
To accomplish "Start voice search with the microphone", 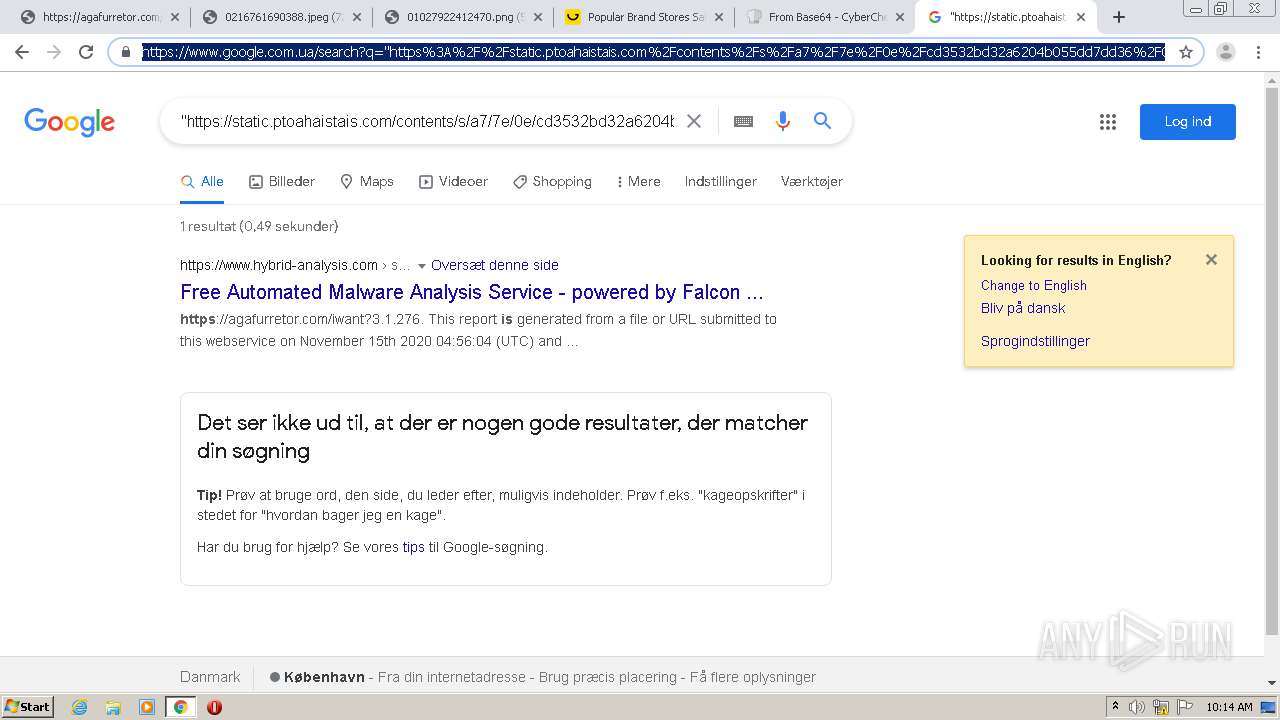I will pos(783,121).
